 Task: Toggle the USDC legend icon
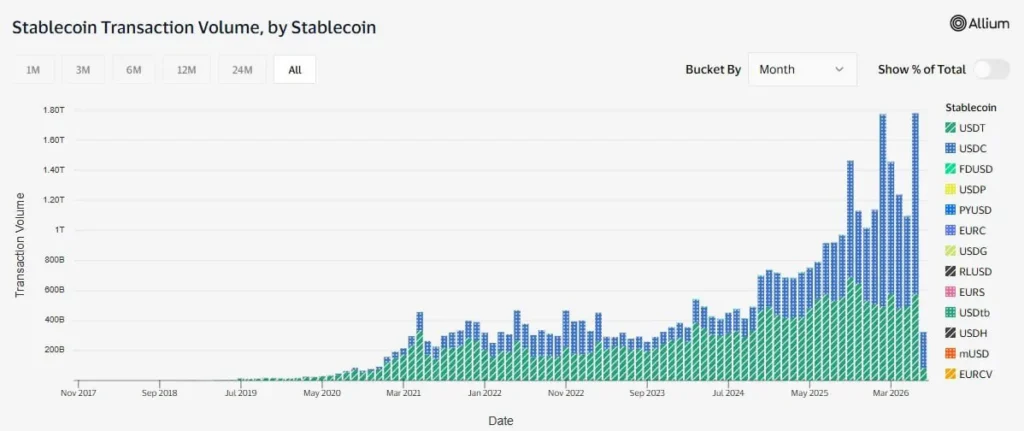(950, 148)
